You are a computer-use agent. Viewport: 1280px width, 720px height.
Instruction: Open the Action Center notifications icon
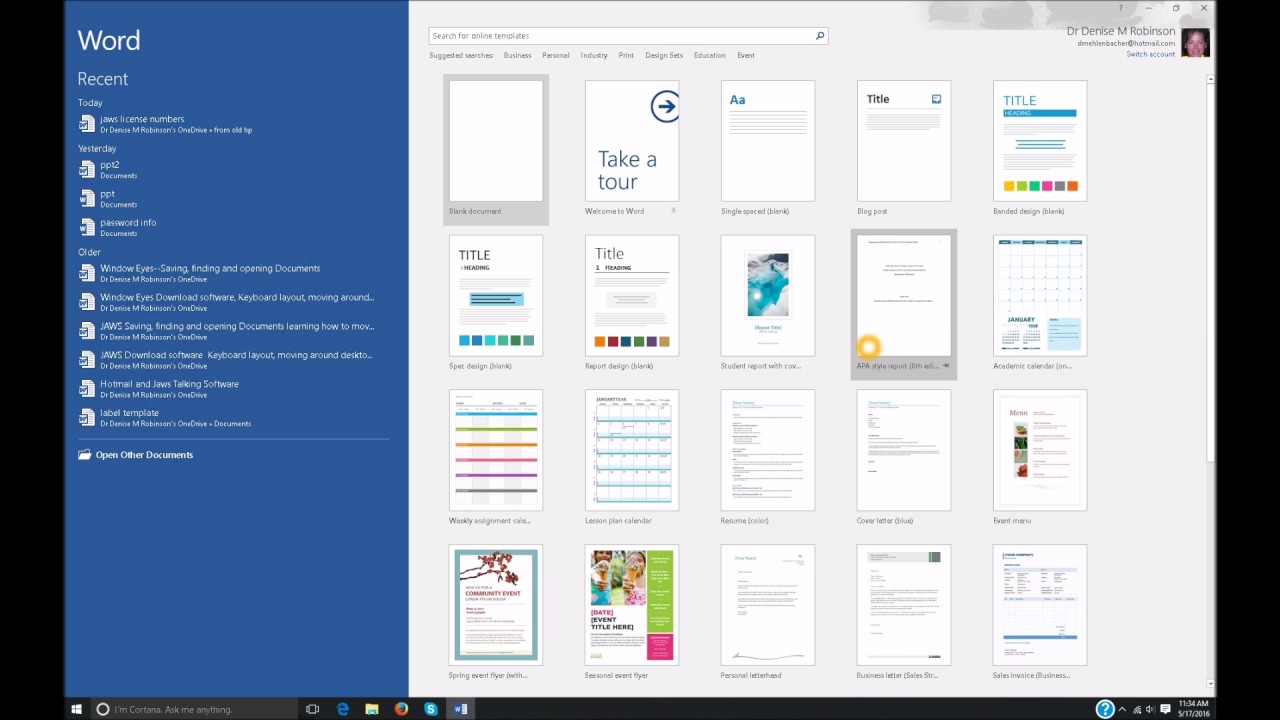[x=1165, y=709]
